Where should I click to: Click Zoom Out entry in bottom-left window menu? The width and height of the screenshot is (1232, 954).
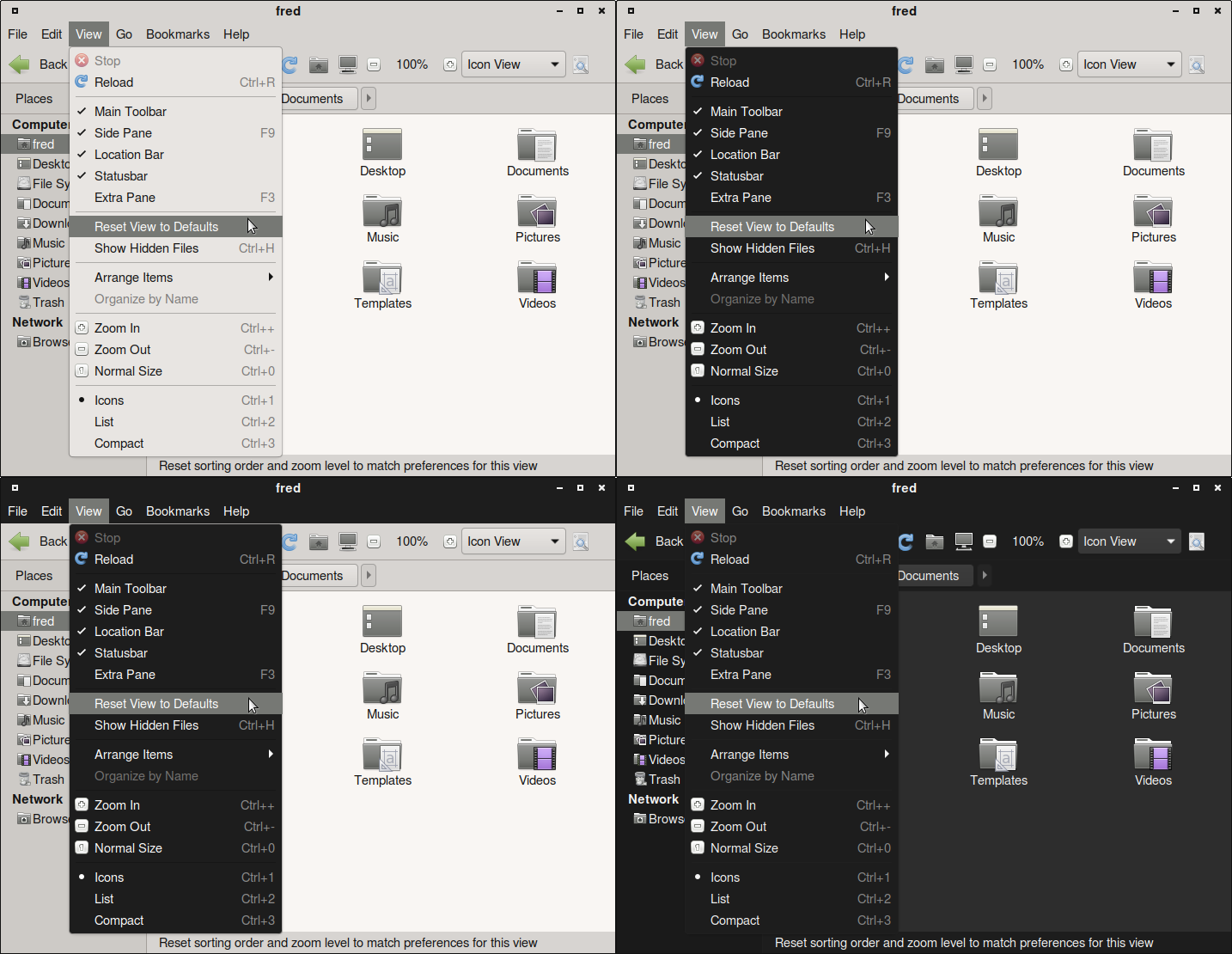(175, 827)
